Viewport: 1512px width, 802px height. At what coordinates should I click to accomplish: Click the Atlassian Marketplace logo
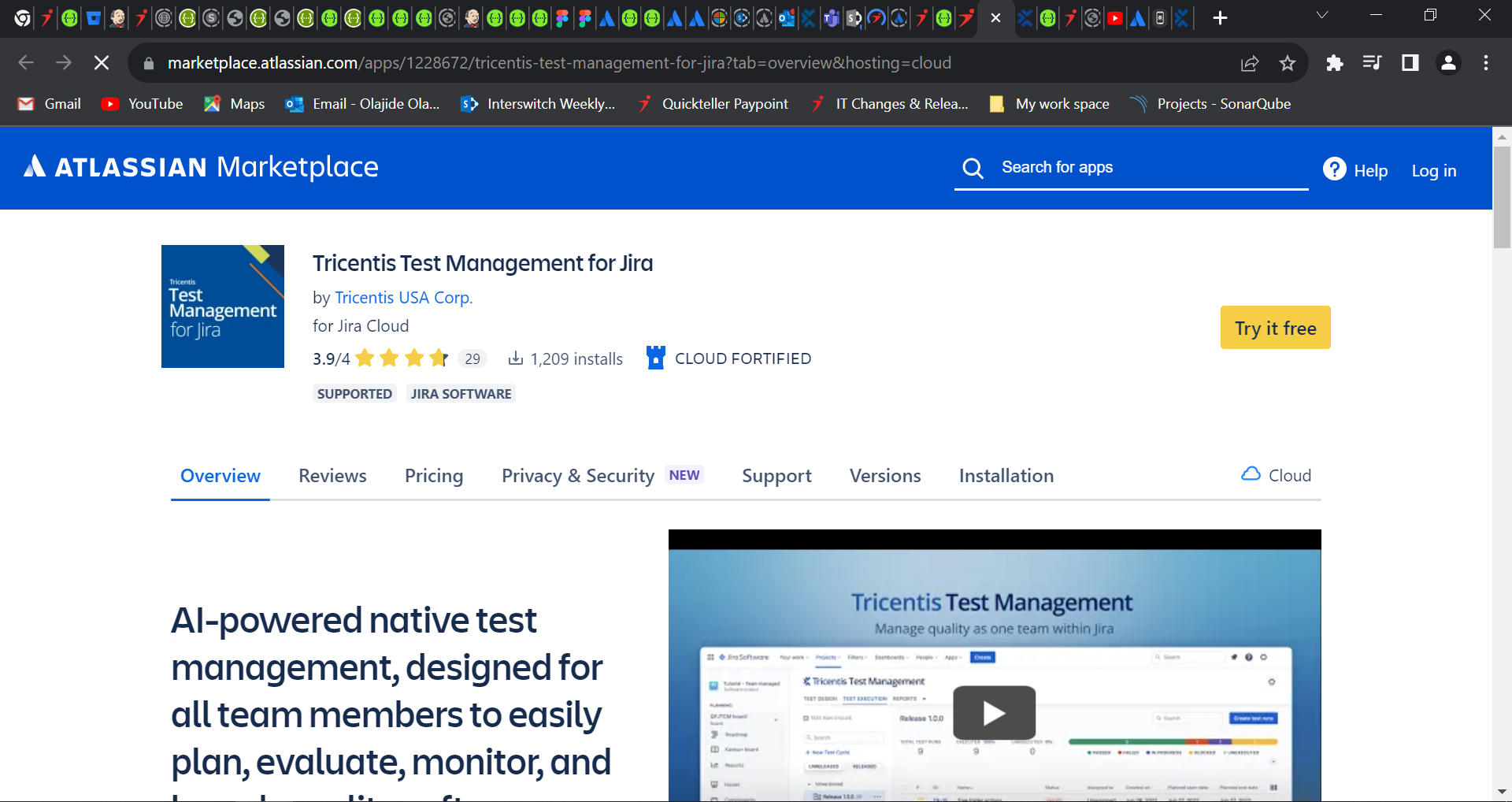(201, 167)
